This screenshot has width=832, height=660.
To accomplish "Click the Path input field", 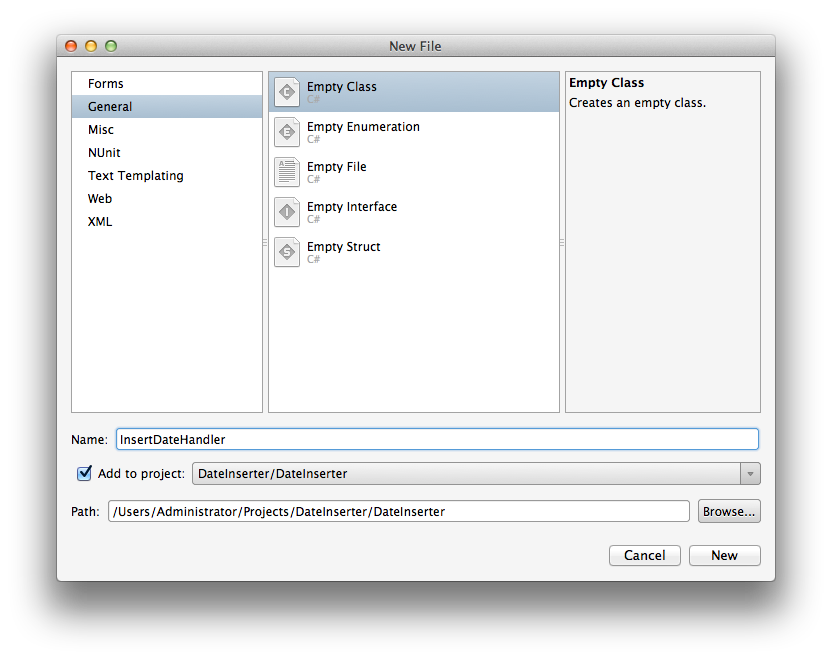I will coord(400,511).
